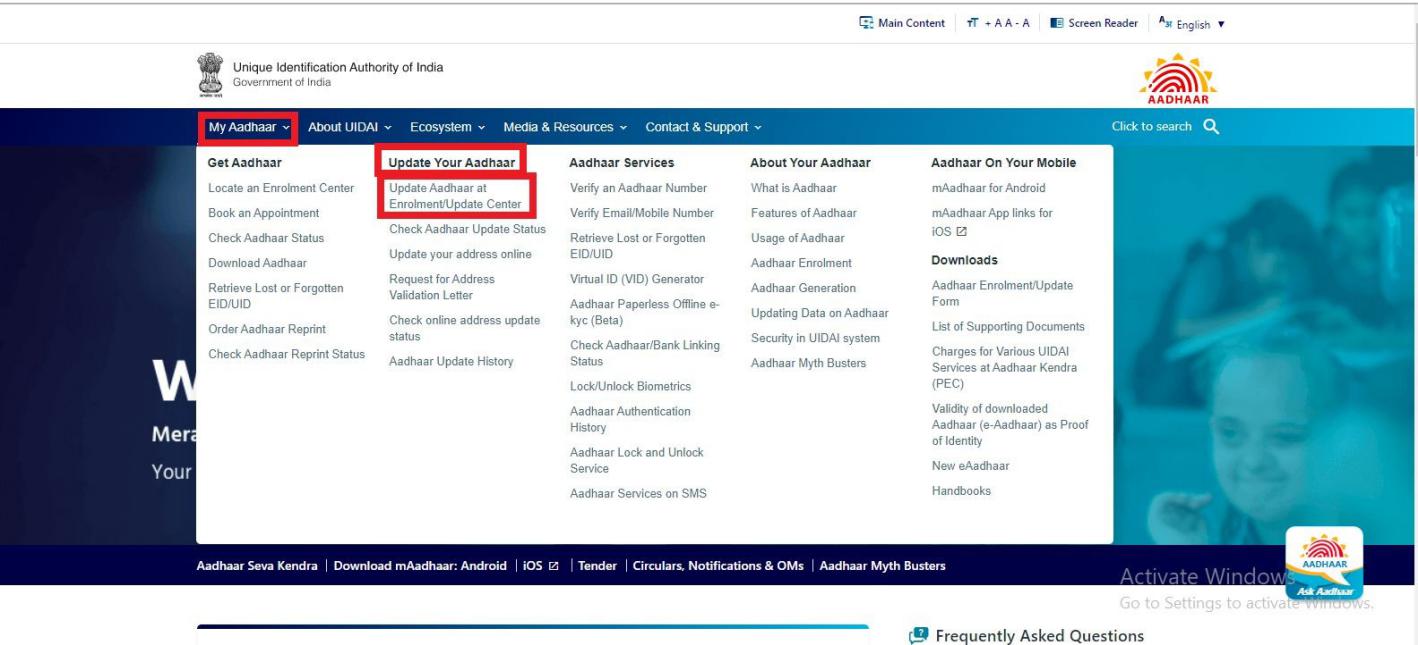Click Locate an Enrolment Center
Viewport: 1418px width, 645px height.
283,187
